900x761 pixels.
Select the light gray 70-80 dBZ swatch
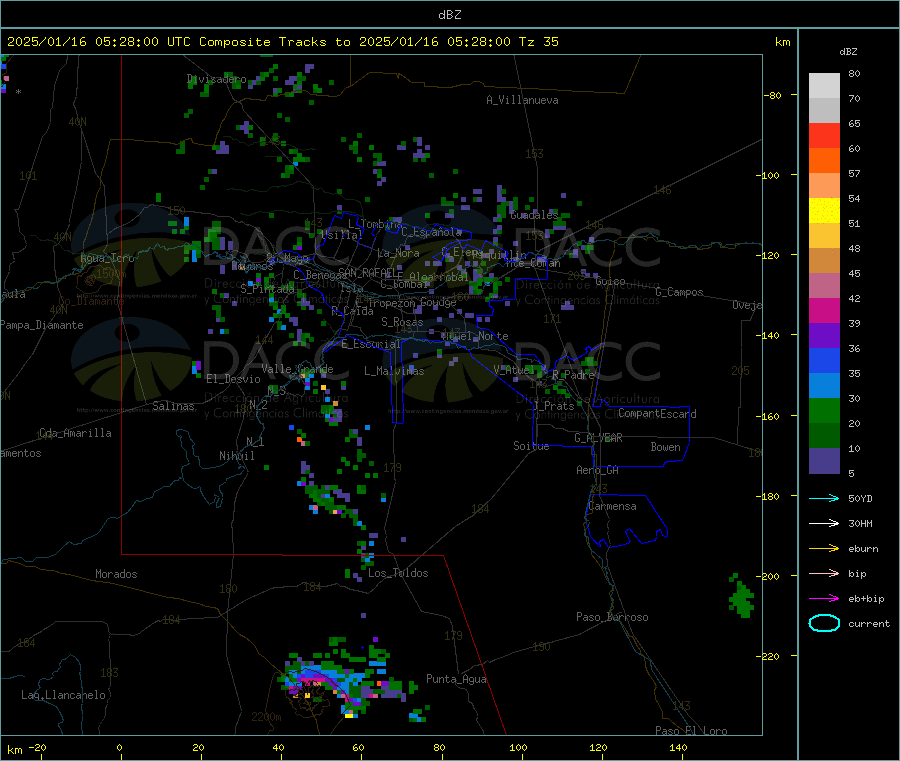point(824,86)
